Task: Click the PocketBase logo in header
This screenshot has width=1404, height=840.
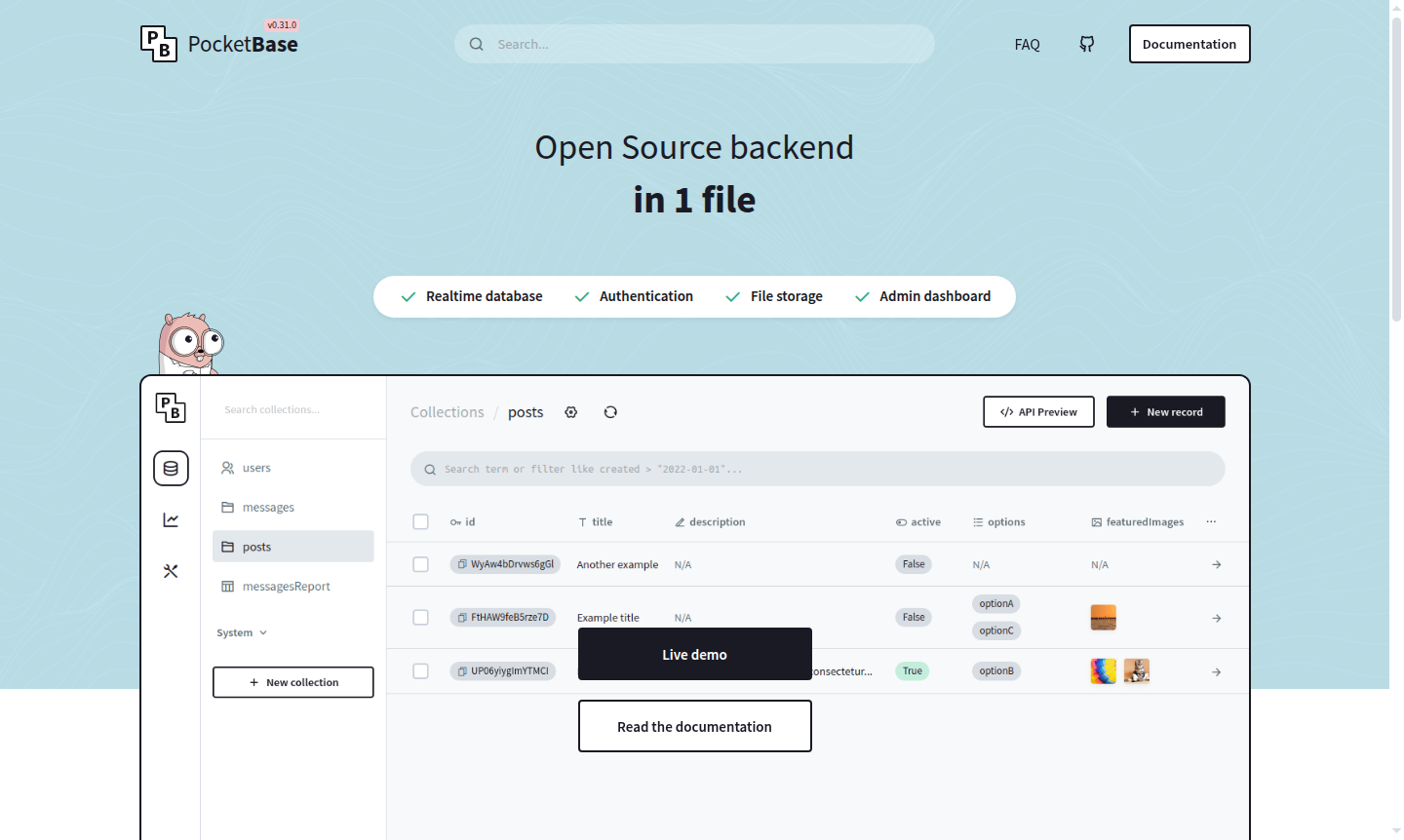Action: pyautogui.click(x=219, y=44)
